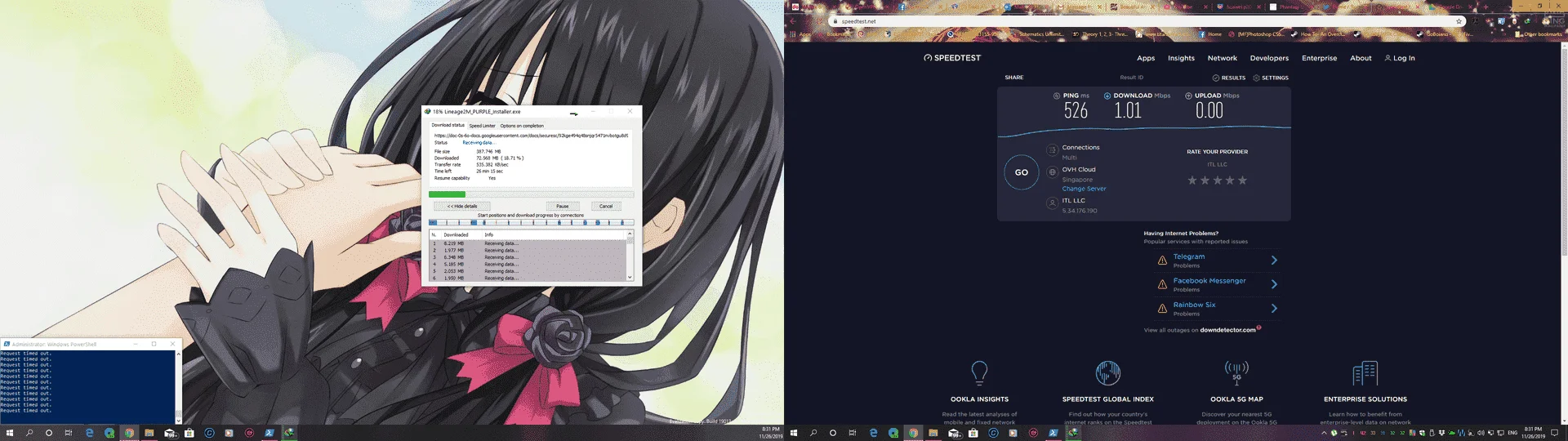
Task: Click the PowerShell window scrollbar down arrow
Action: coord(179,421)
